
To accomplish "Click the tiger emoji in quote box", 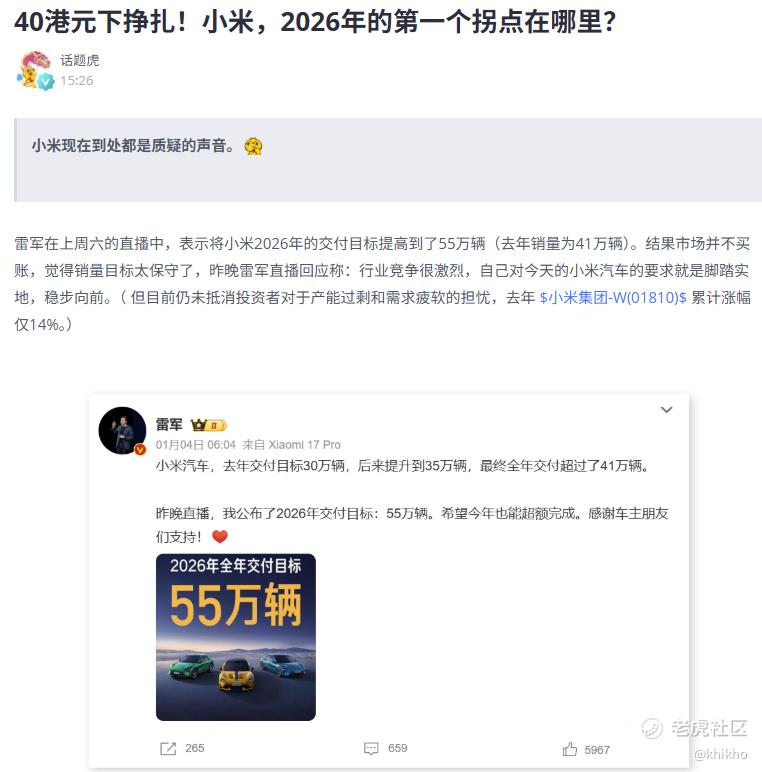I will (x=254, y=146).
